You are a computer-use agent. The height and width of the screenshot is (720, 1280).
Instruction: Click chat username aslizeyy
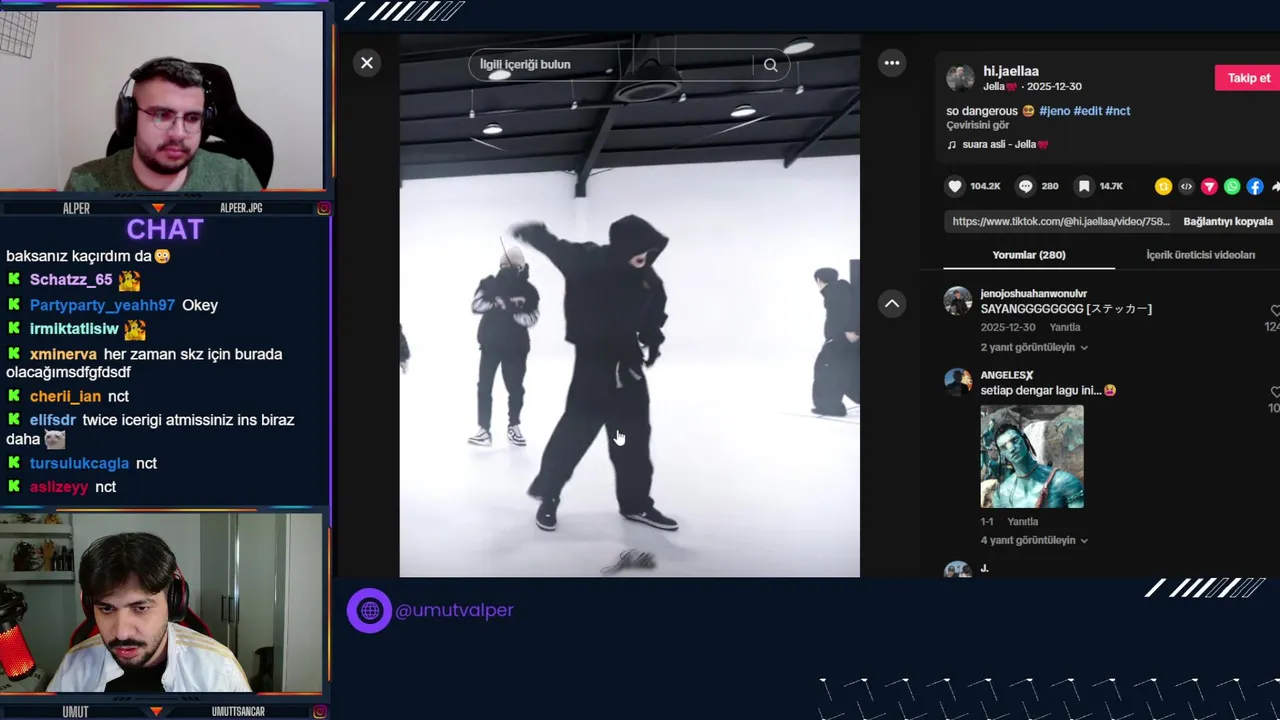point(59,487)
